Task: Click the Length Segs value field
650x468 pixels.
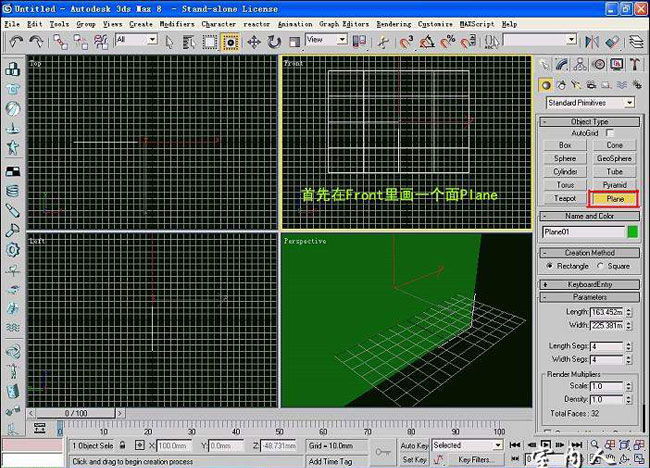Action: pos(606,346)
